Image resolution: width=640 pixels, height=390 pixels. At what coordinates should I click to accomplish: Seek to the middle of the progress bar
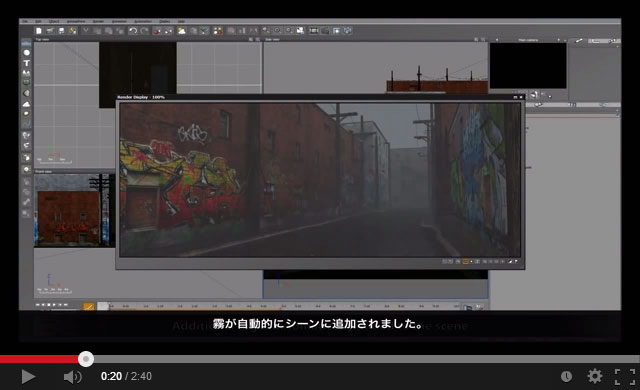[x=320, y=359]
